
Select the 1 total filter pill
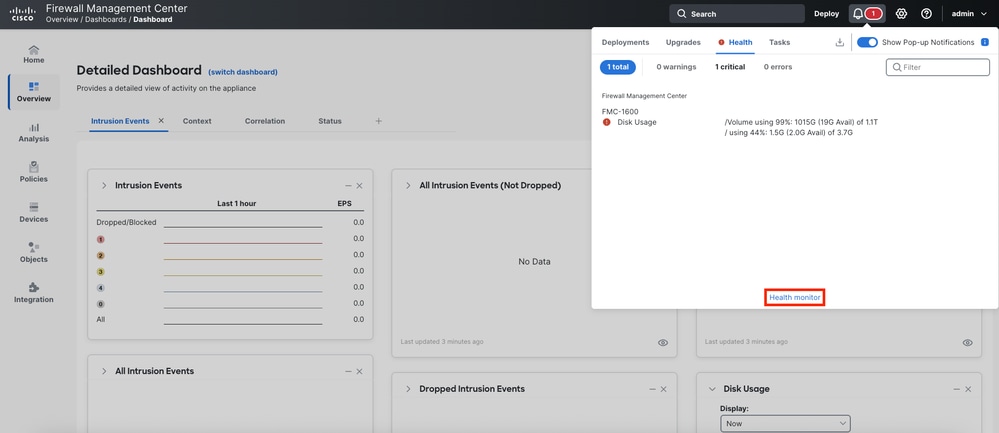(617, 67)
